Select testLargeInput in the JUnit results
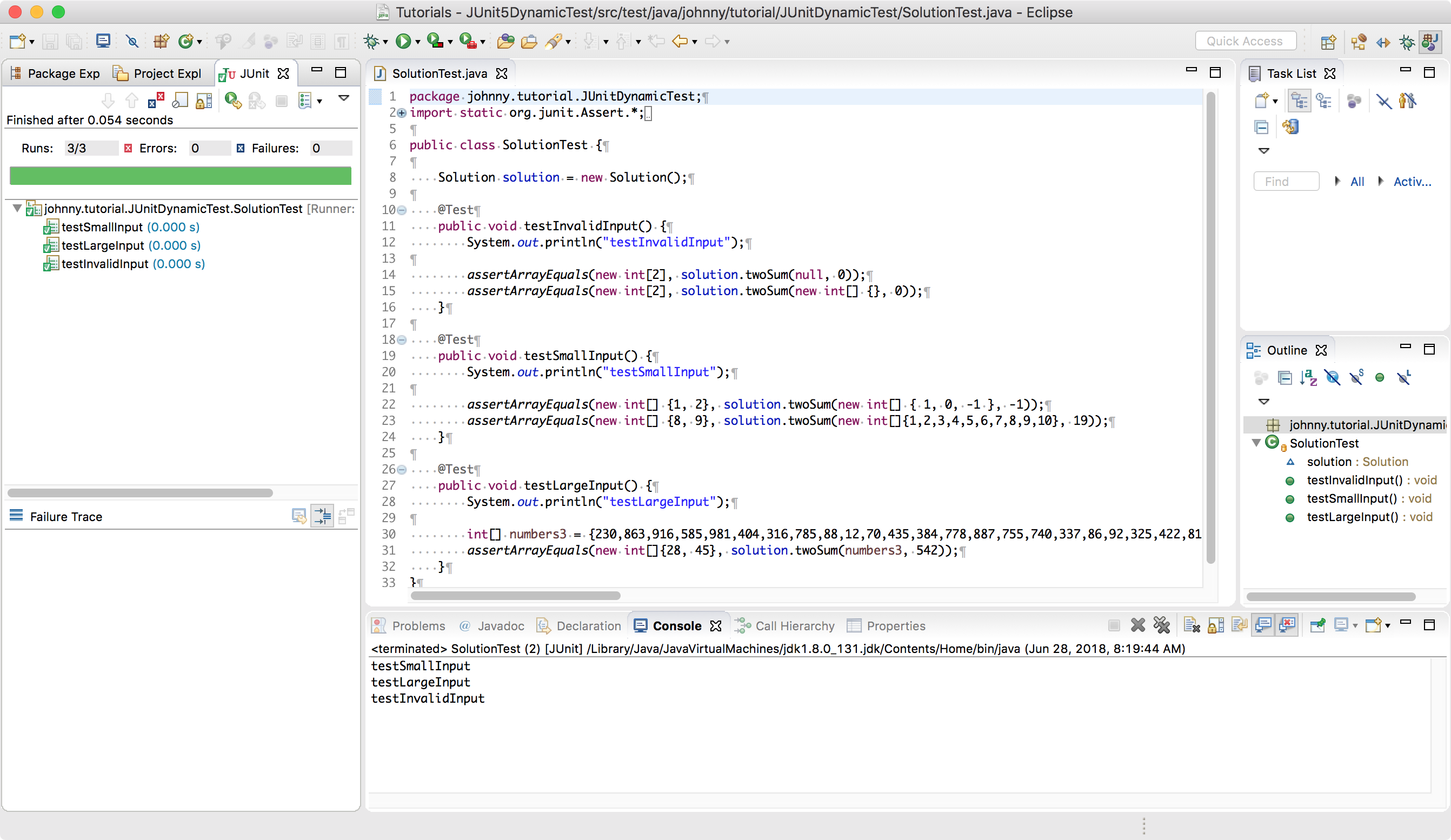The image size is (1451, 840). 122,245
